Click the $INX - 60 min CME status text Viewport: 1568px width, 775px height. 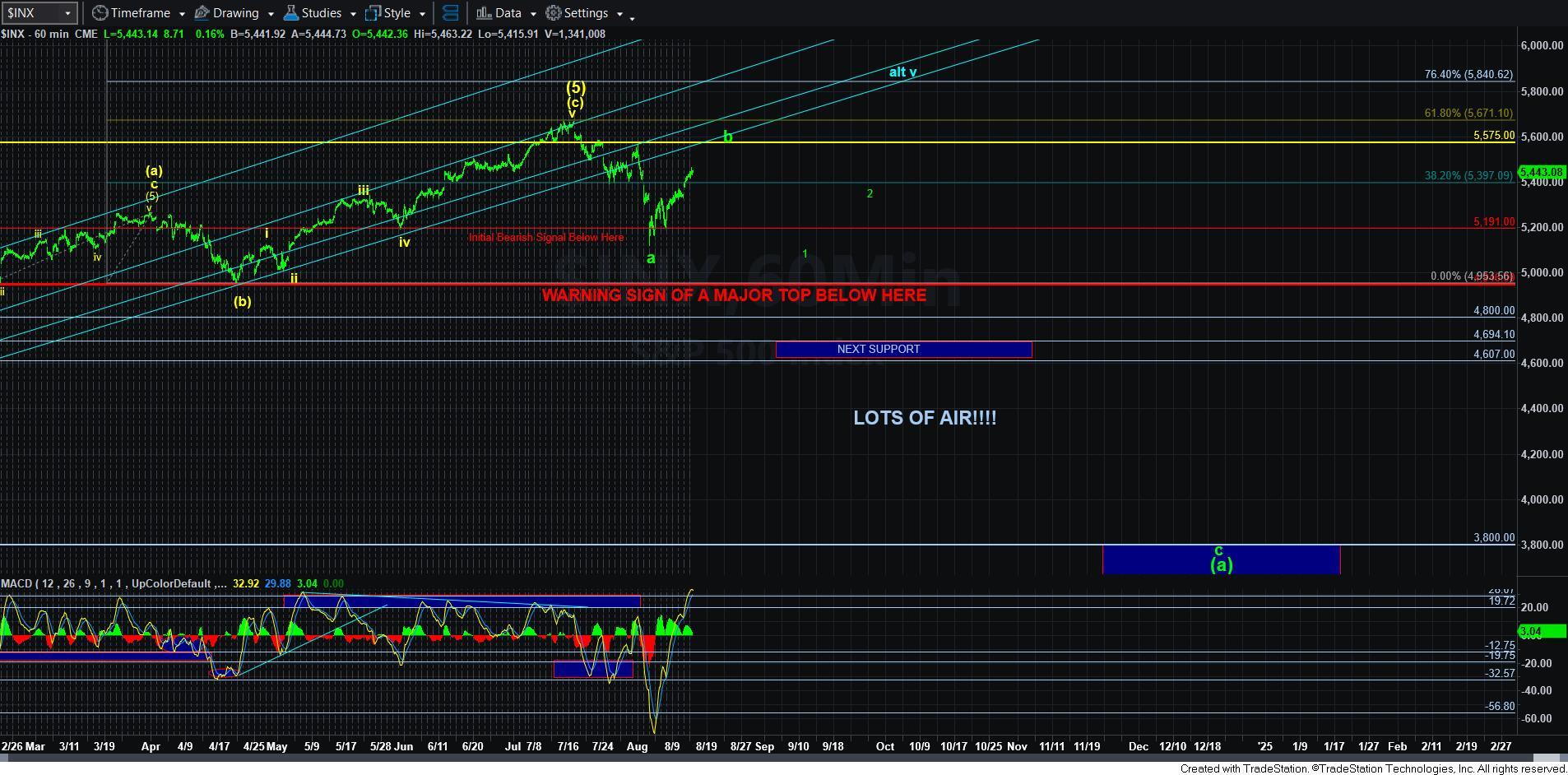49,34
